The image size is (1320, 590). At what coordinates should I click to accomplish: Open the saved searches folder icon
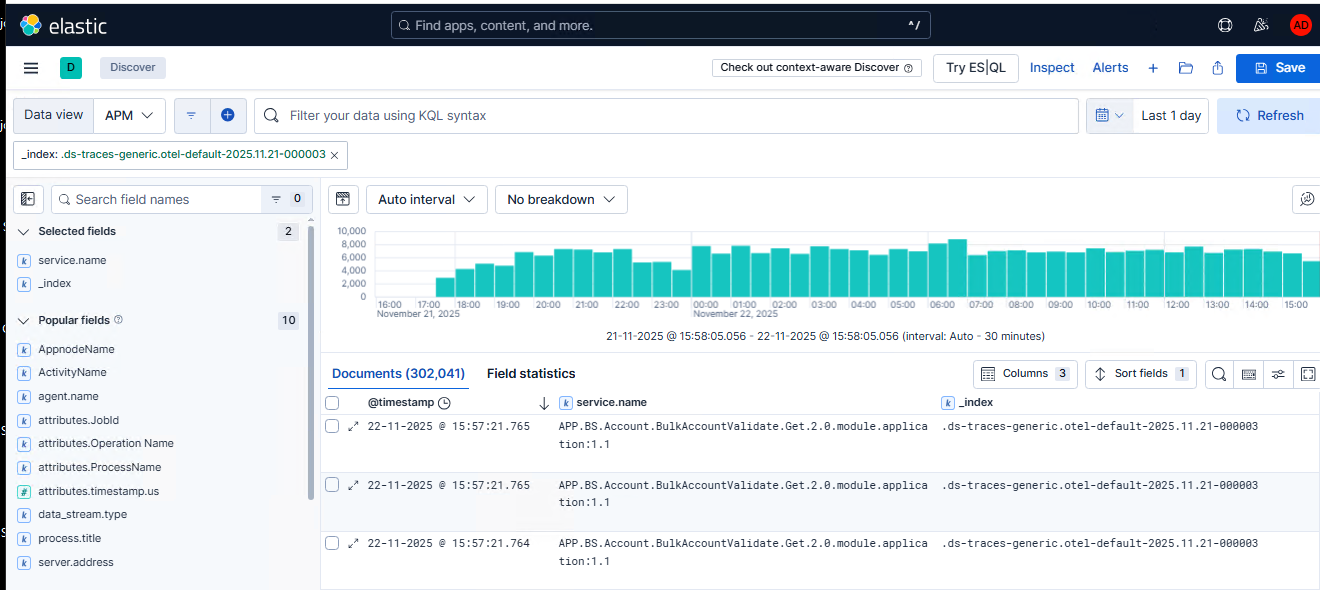1185,68
